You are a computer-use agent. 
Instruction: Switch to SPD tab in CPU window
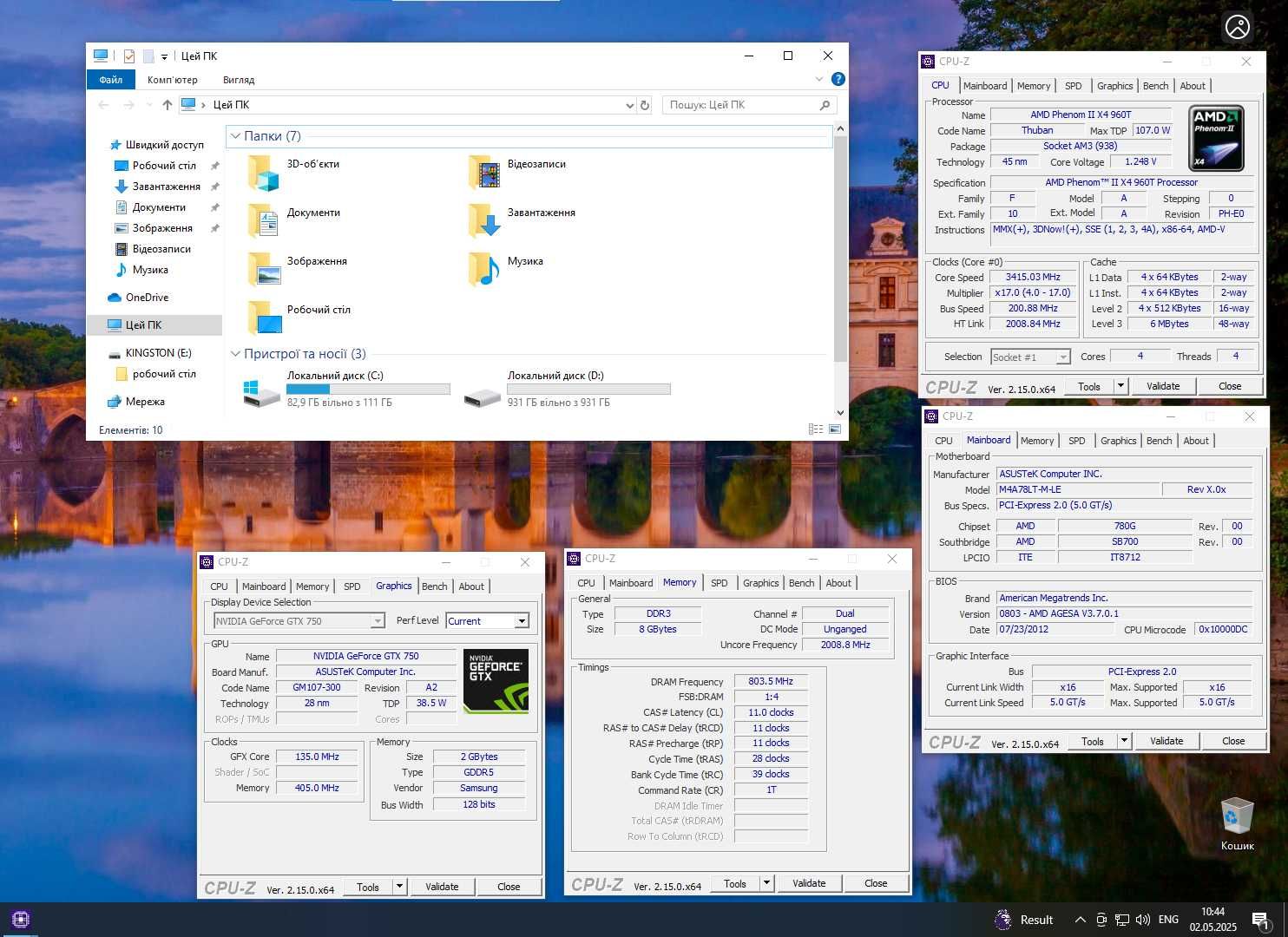point(1073,86)
